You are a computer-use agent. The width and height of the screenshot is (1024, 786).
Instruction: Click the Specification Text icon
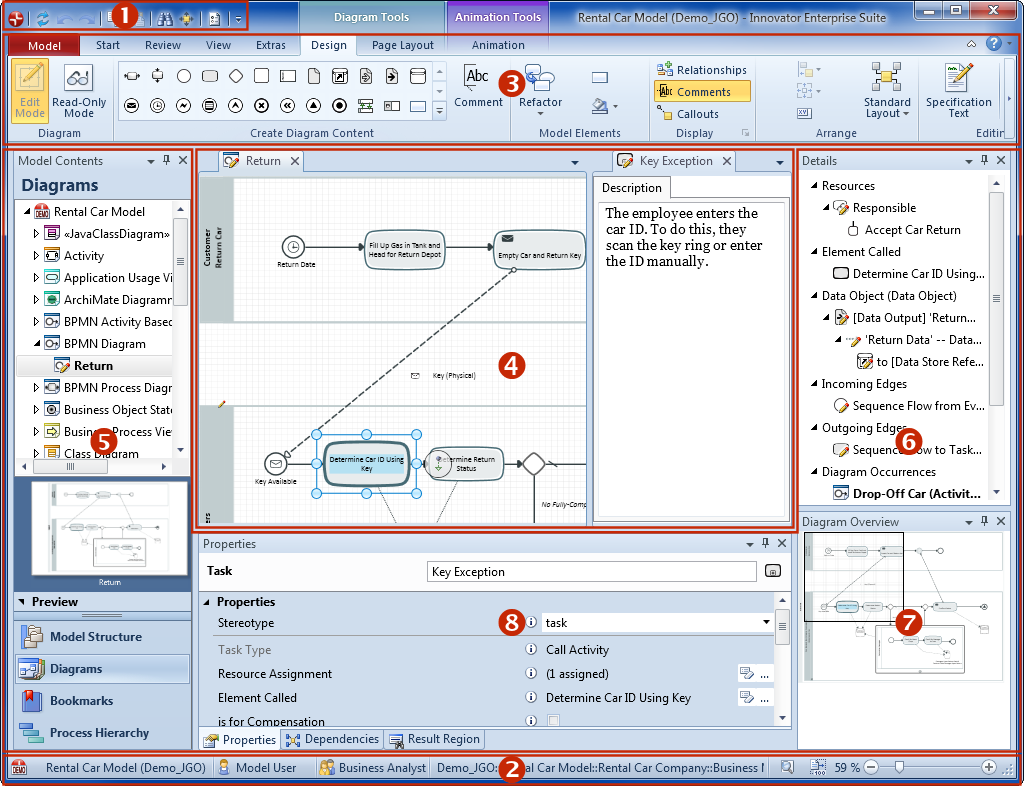(x=958, y=89)
